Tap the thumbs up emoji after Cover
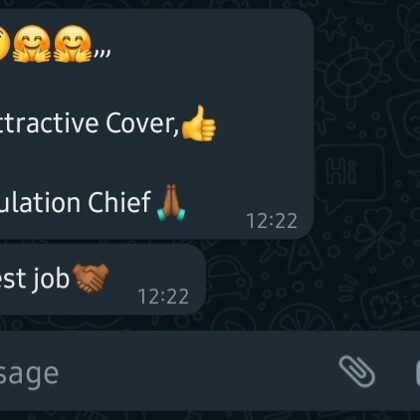 click(x=198, y=123)
